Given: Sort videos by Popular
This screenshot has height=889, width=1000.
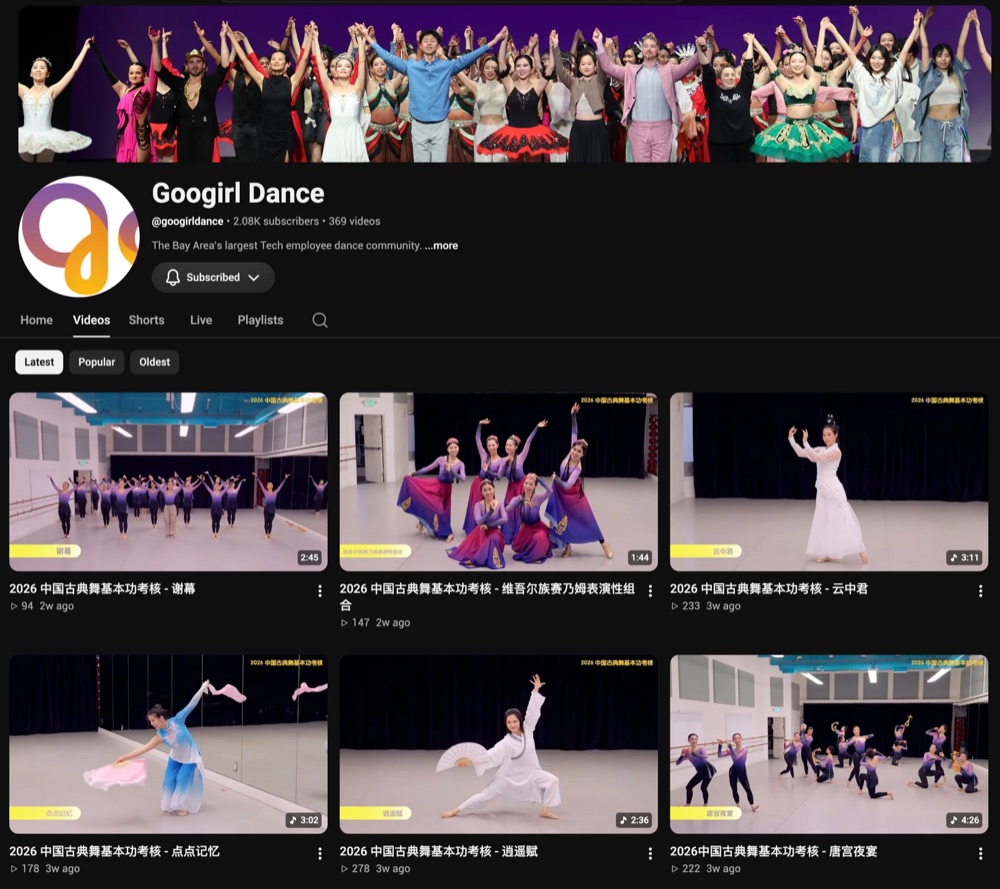Looking at the screenshot, I should [96, 362].
